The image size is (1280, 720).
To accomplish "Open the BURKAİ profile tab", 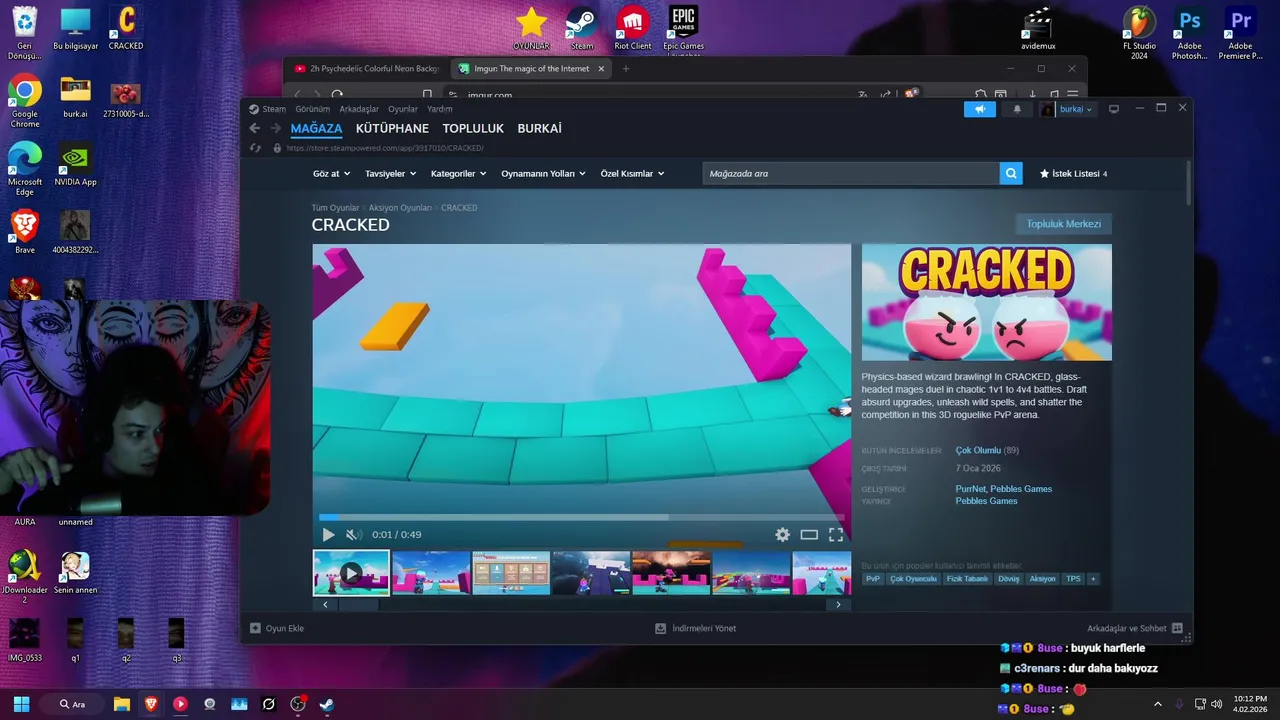I will pyautogui.click(x=539, y=129).
